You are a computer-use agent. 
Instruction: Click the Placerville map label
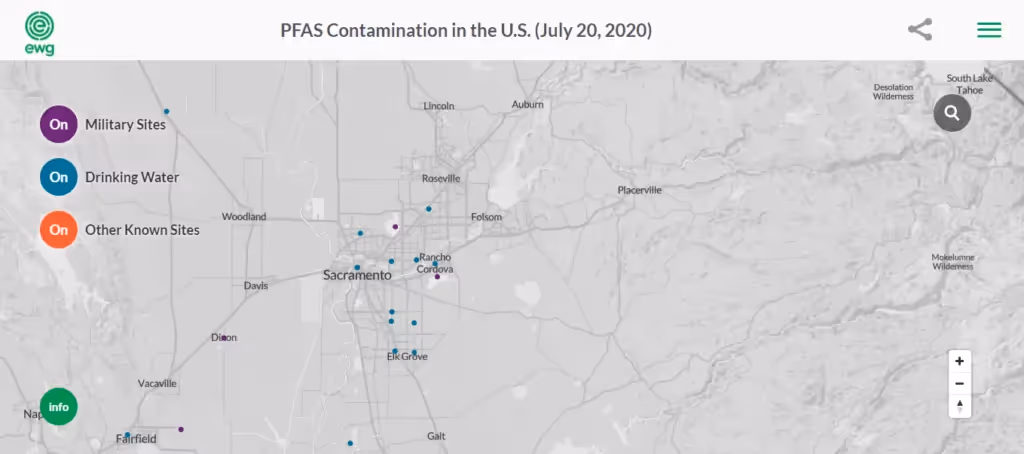coord(639,190)
